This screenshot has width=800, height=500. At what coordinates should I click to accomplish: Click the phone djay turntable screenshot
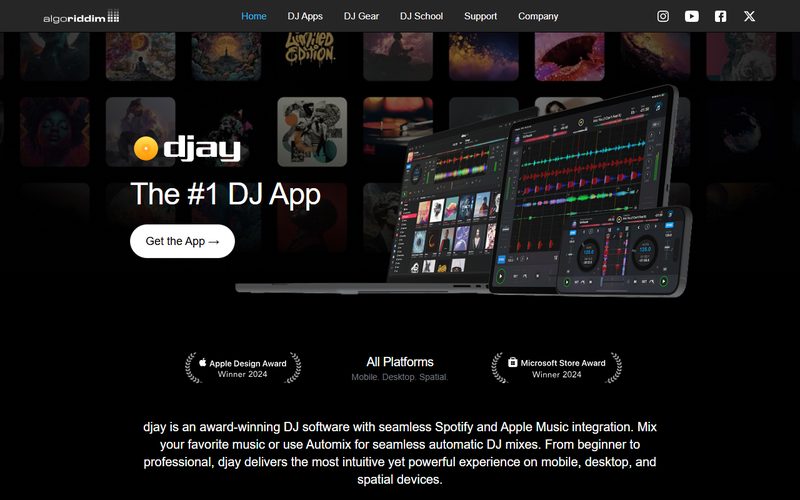pyautogui.click(x=622, y=250)
